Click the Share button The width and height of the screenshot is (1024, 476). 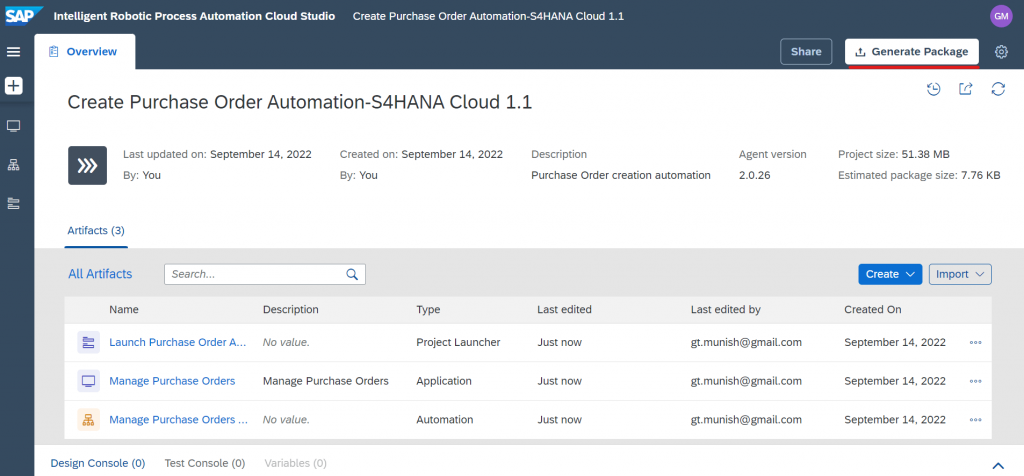coord(806,52)
